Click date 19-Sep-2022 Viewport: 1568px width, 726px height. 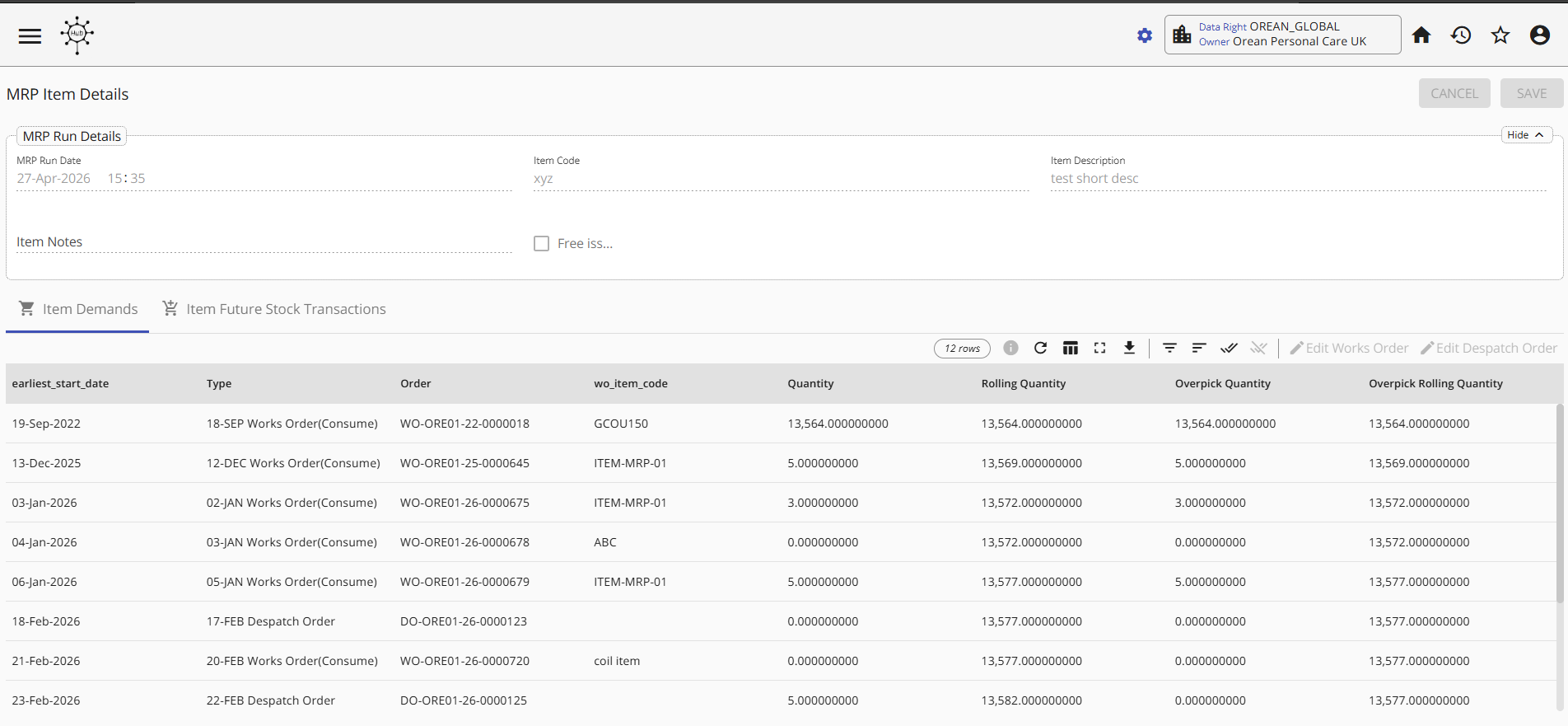(46, 424)
